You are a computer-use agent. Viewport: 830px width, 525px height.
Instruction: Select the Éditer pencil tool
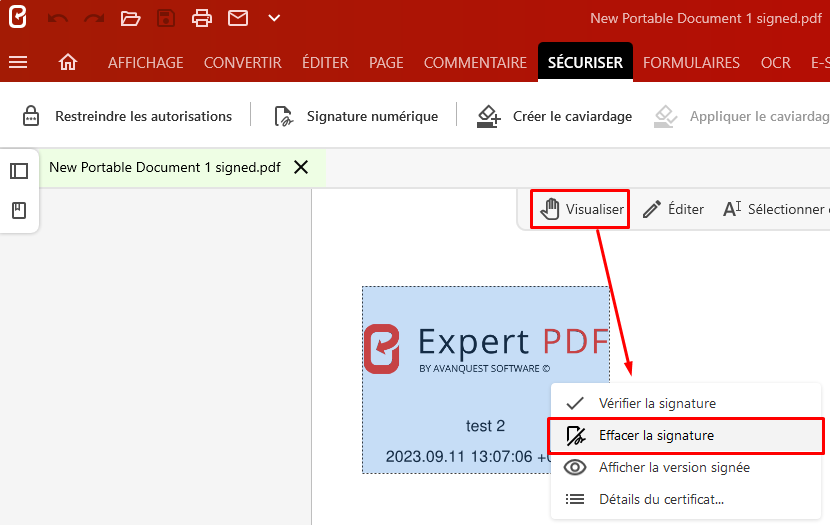click(x=673, y=209)
